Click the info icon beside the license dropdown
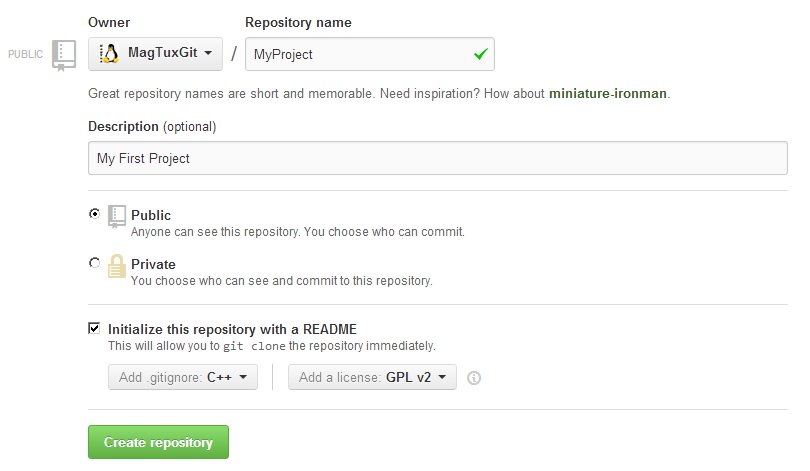 pyautogui.click(x=475, y=378)
